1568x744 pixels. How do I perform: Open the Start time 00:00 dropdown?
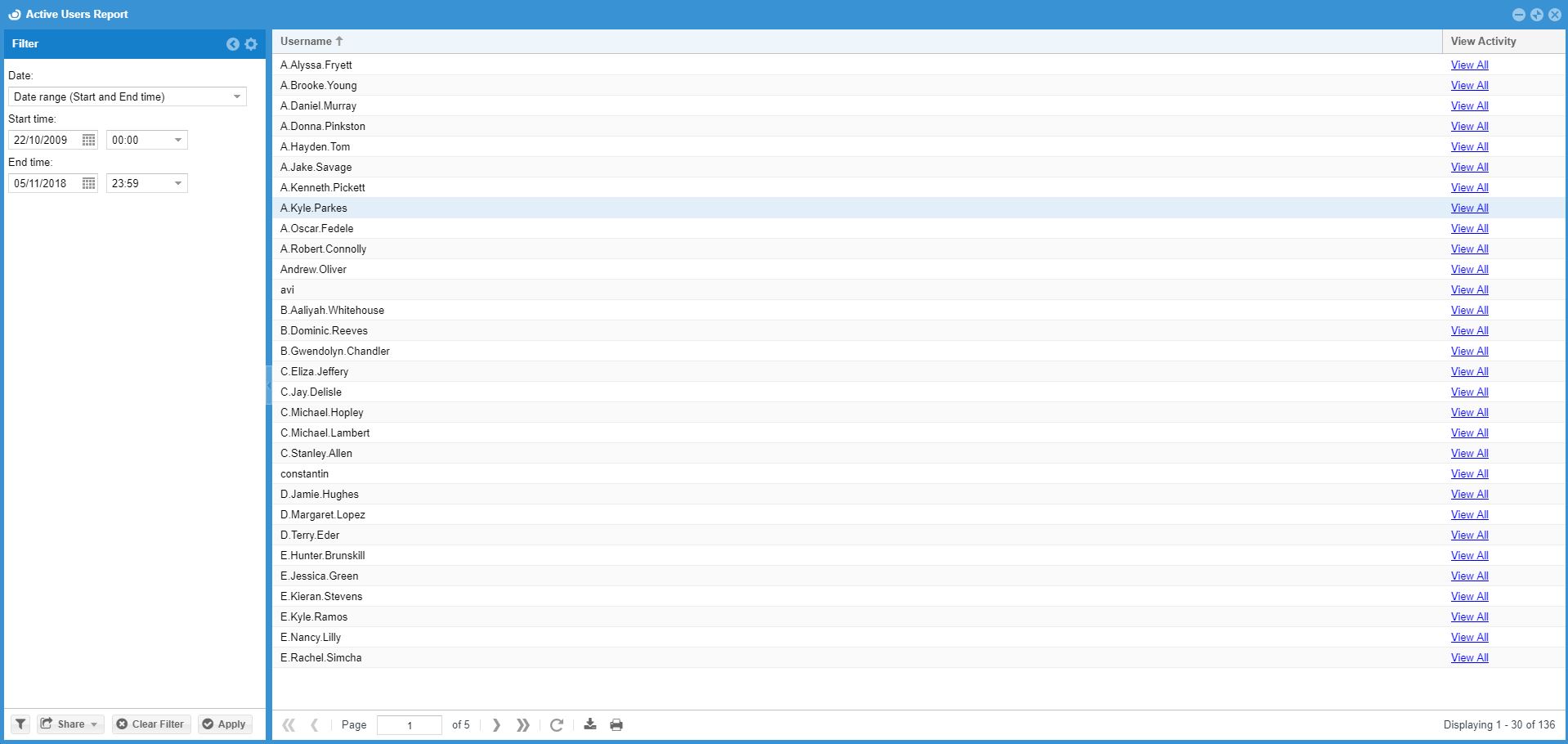coord(177,140)
